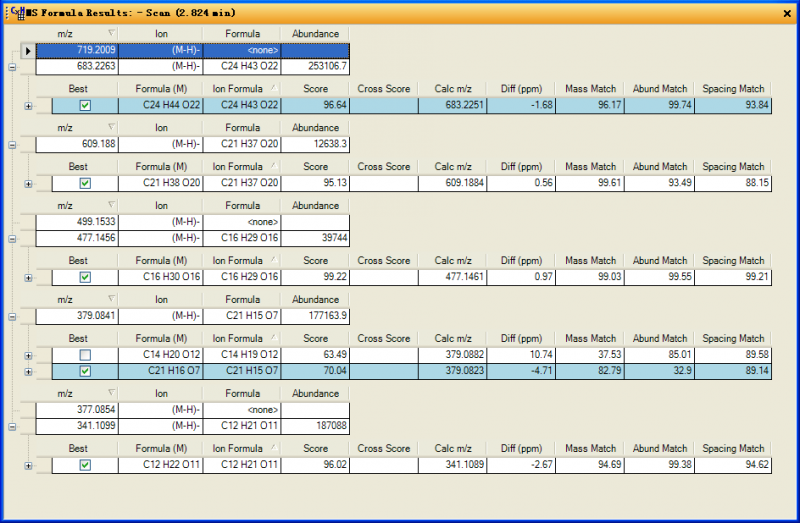Click Mass Match value 37.53

(590, 355)
